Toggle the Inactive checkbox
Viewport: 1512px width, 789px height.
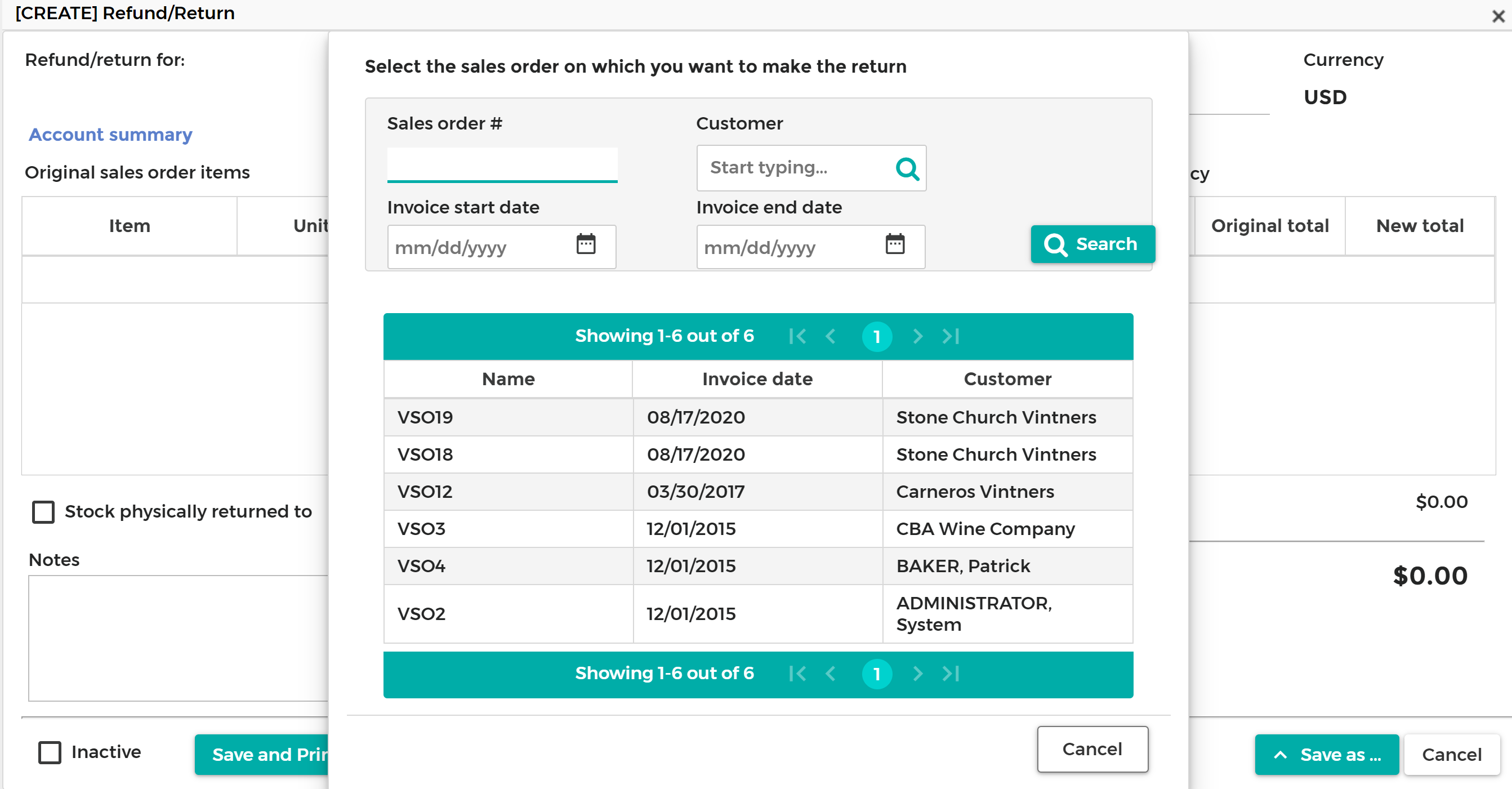(x=50, y=752)
